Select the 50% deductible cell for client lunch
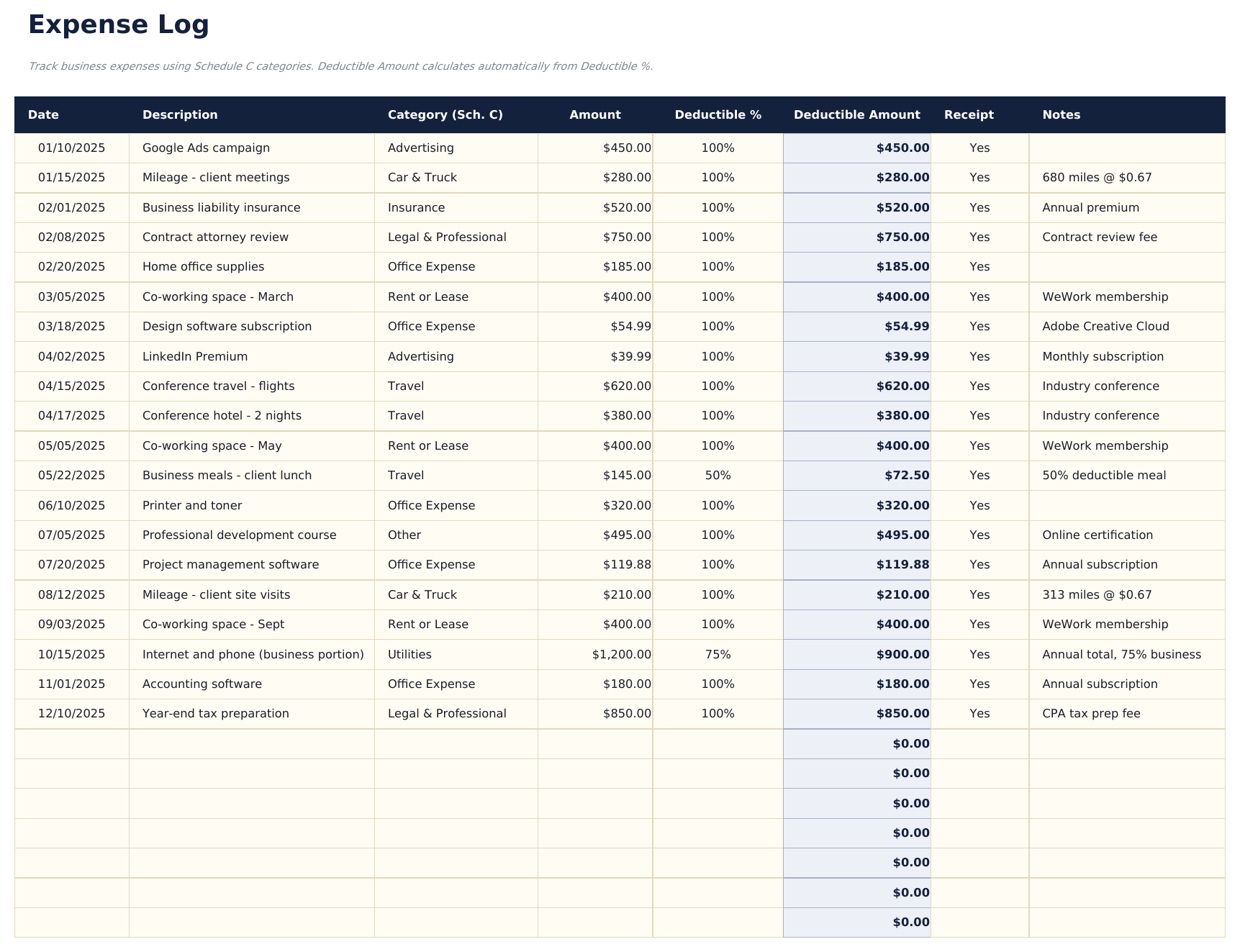1240x952 pixels. tap(717, 475)
